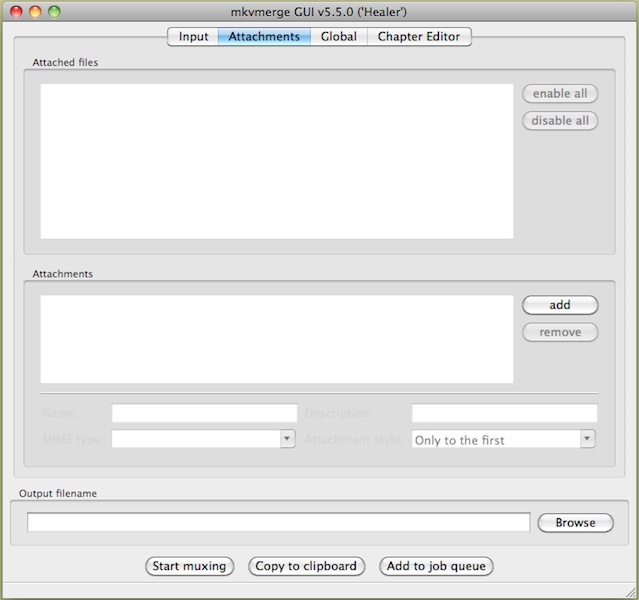Click the Start muxing button
Screen dimensions: 639x600
[190, 566]
